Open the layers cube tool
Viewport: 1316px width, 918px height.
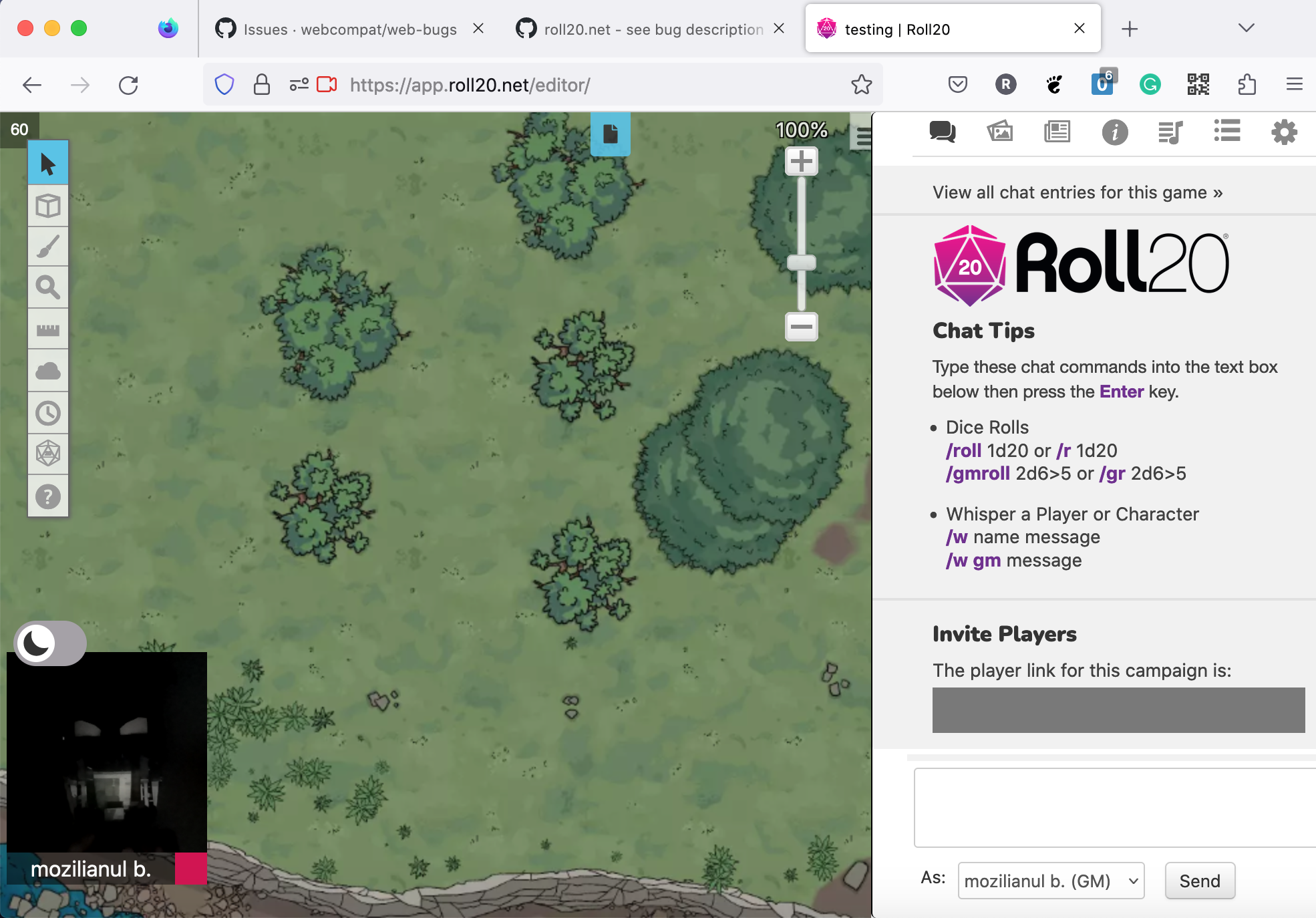47,205
